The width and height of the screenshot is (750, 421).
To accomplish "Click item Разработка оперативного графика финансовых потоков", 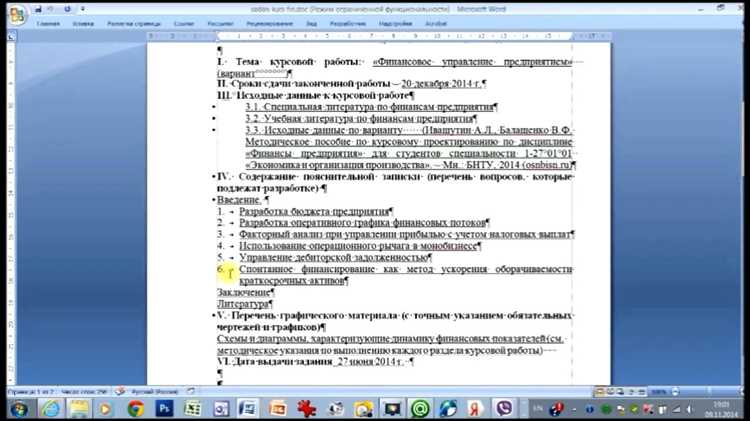I will pos(363,222).
